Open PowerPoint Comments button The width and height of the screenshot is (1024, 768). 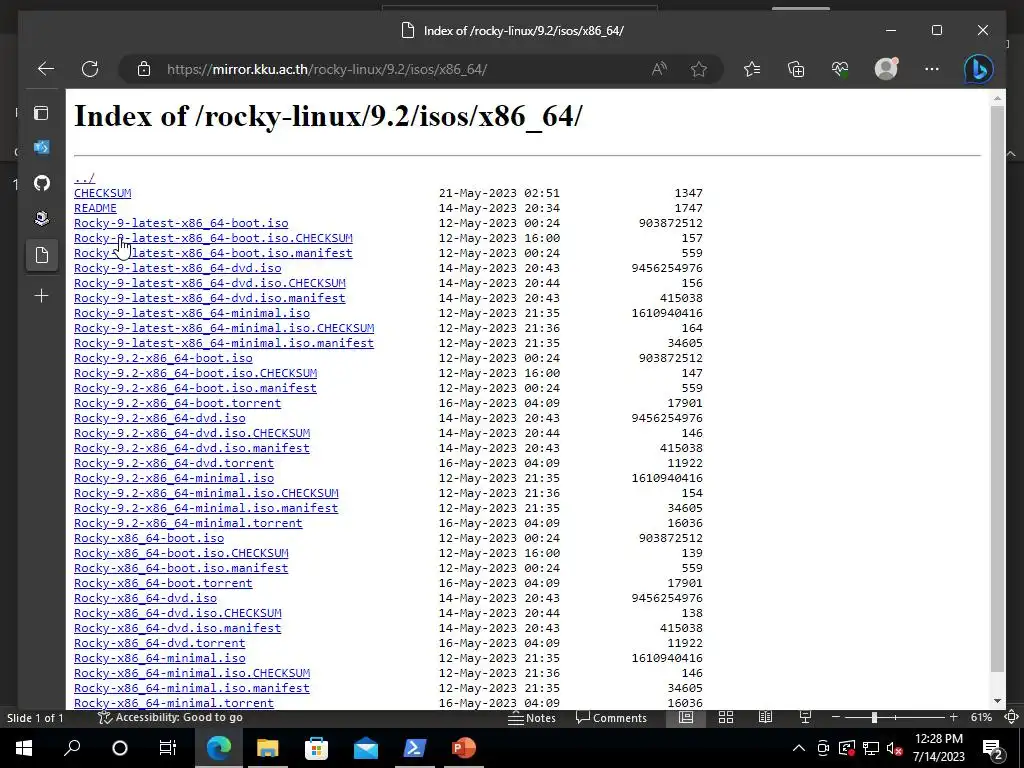(611, 718)
